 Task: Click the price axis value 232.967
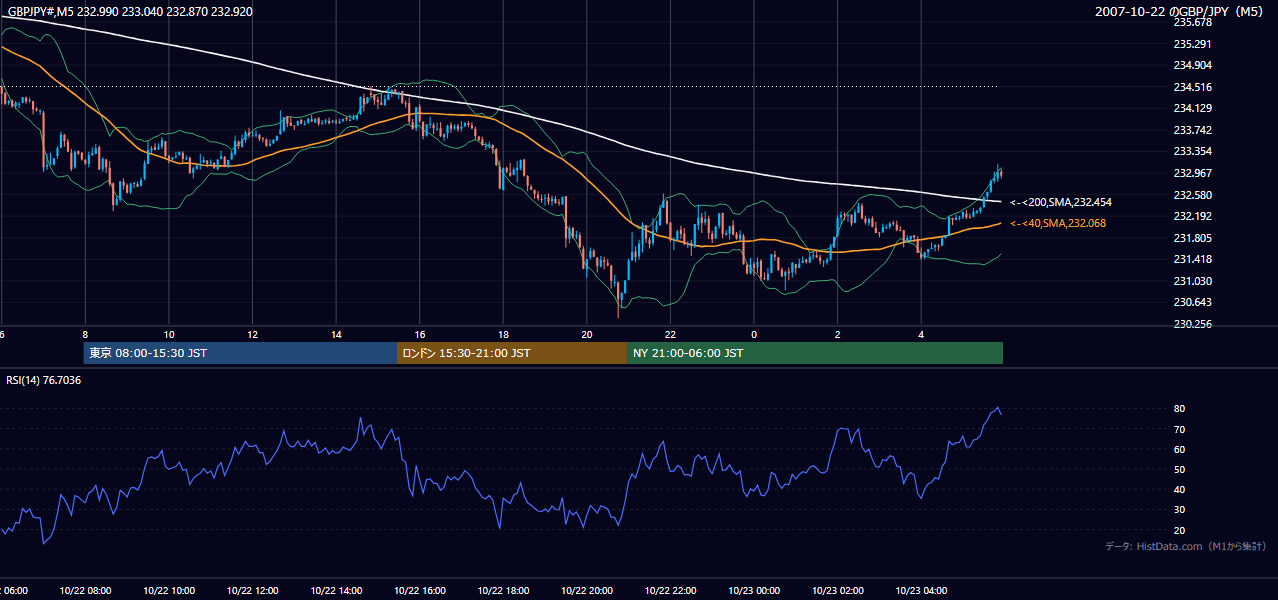pos(1193,173)
